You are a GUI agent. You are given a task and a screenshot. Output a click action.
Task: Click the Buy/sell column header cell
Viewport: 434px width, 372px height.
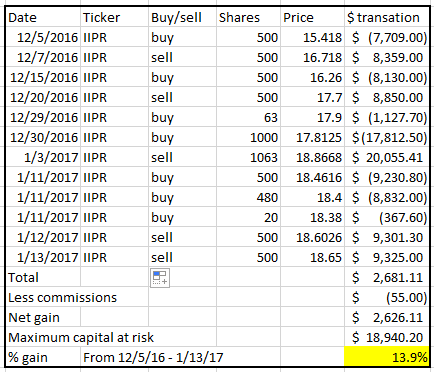(182, 17)
